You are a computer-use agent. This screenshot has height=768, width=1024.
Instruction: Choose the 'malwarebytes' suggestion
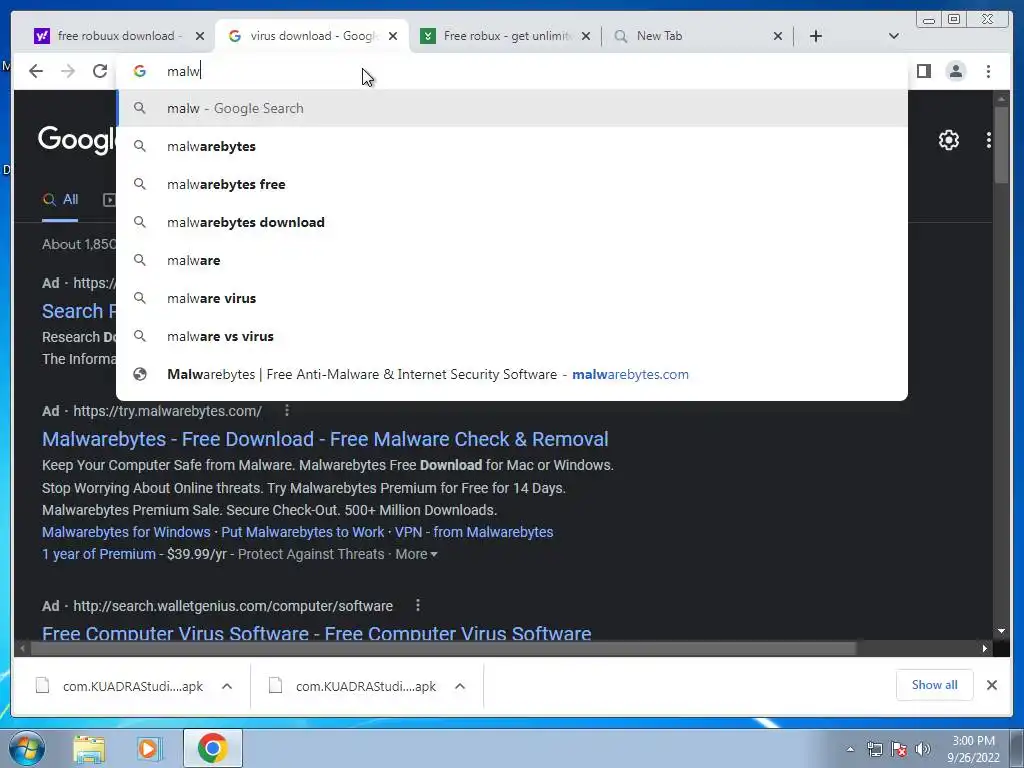pos(512,146)
